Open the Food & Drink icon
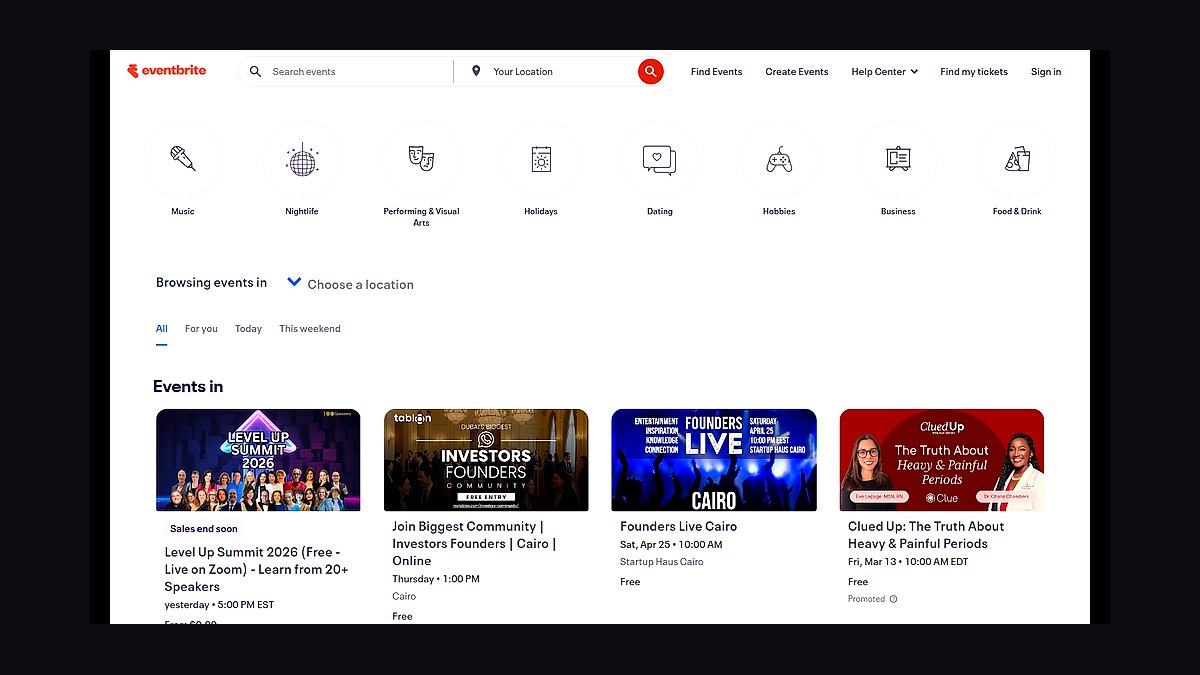1200x675 pixels. click(1017, 159)
